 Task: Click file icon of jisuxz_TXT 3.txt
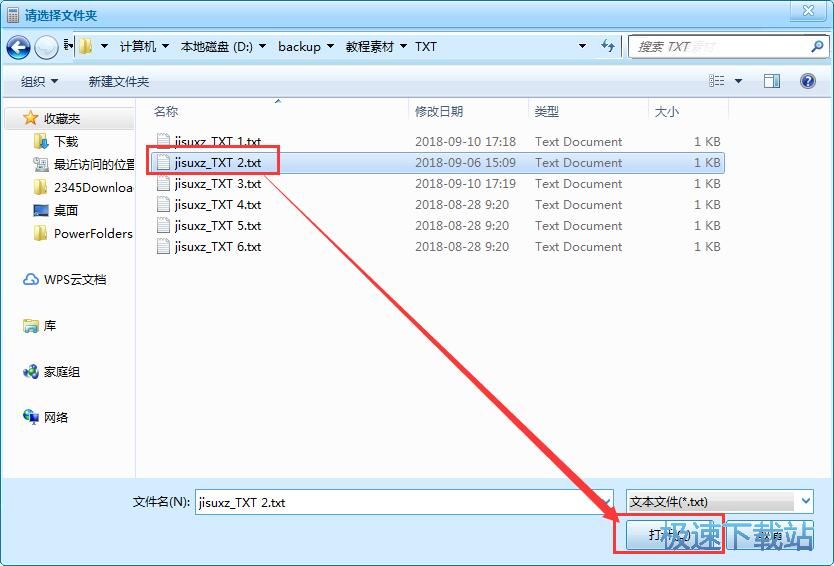coord(163,184)
